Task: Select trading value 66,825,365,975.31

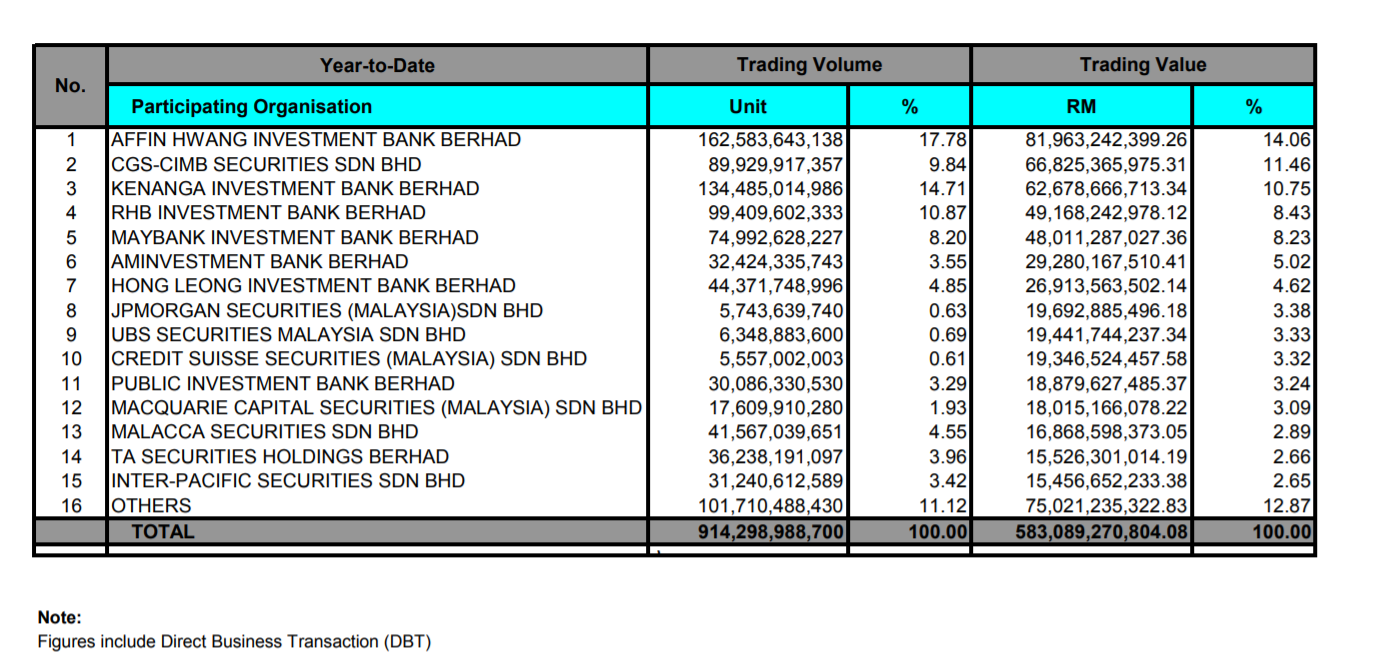Action: pyautogui.click(x=1107, y=164)
